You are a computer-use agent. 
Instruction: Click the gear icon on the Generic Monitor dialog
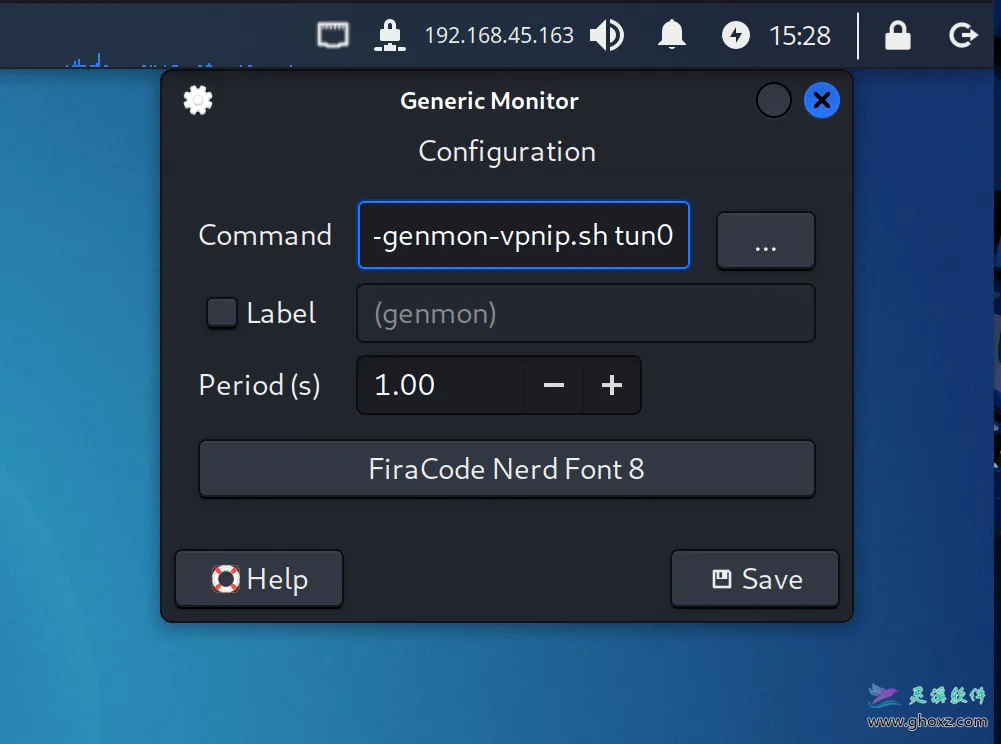[197, 100]
